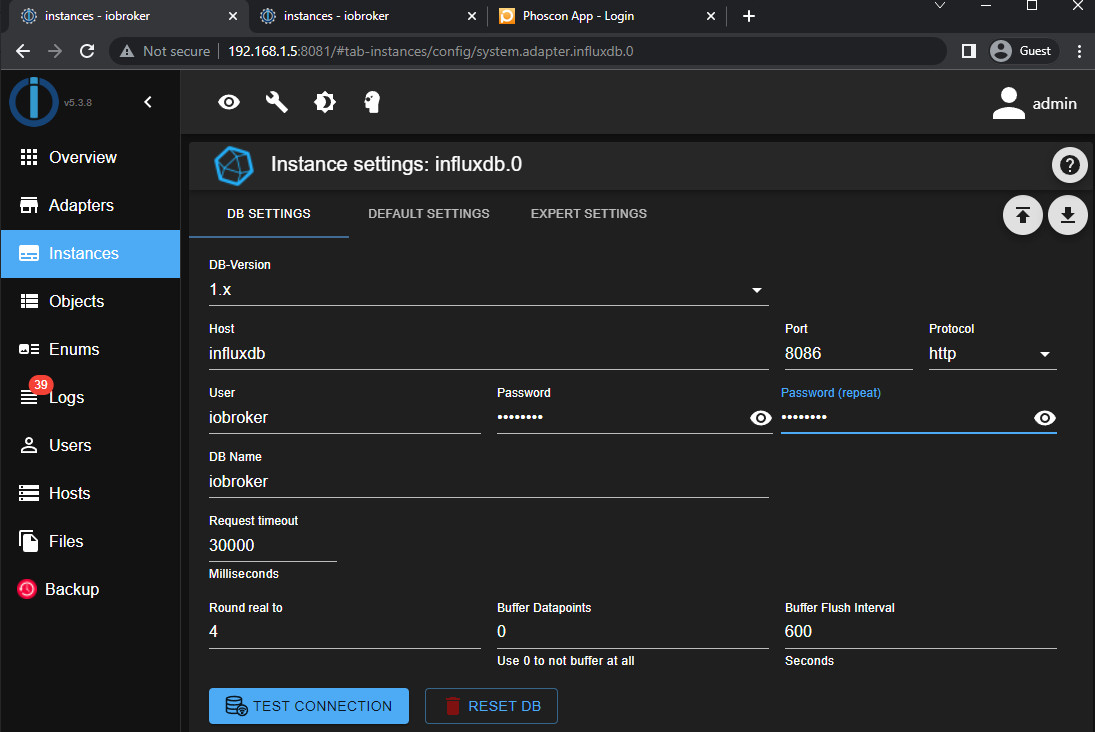This screenshot has height=732, width=1095.
Task: Open a new browser tab
Action: [749, 16]
